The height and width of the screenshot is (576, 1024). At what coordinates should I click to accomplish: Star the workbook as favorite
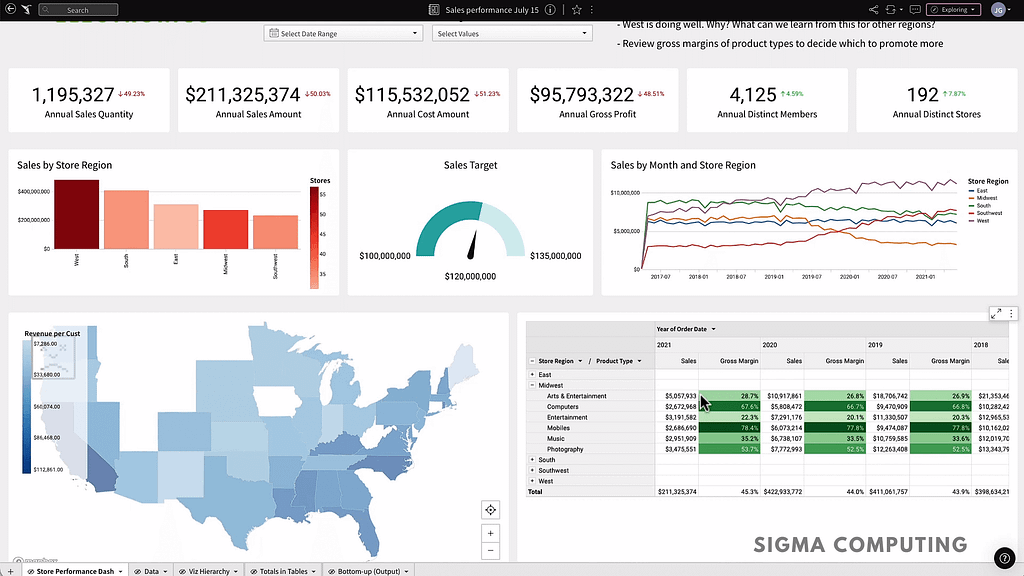point(577,10)
